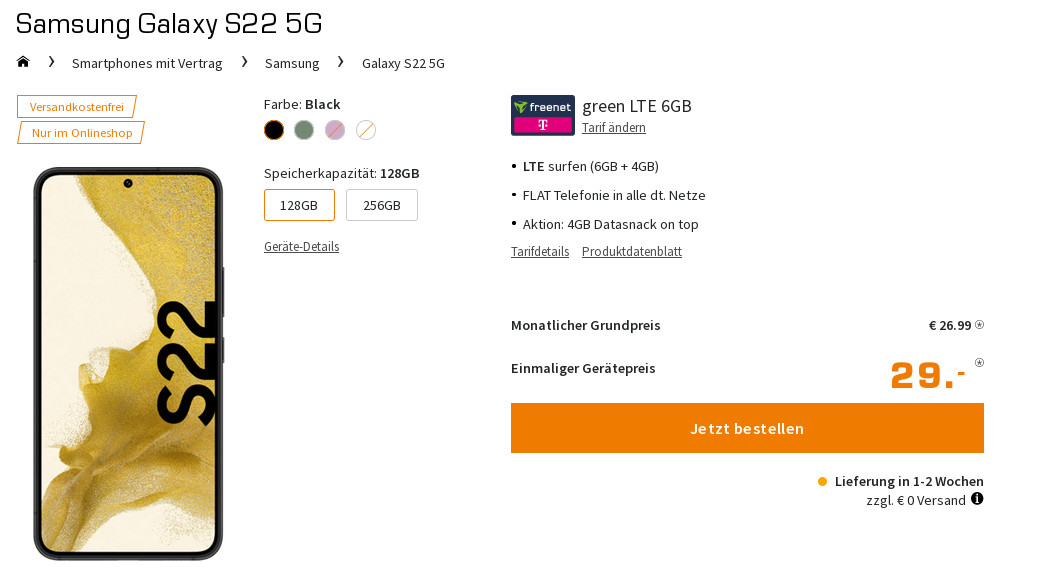The width and height of the screenshot is (1051, 567).
Task: Go to Samsung breadcrumb category
Action: (292, 63)
